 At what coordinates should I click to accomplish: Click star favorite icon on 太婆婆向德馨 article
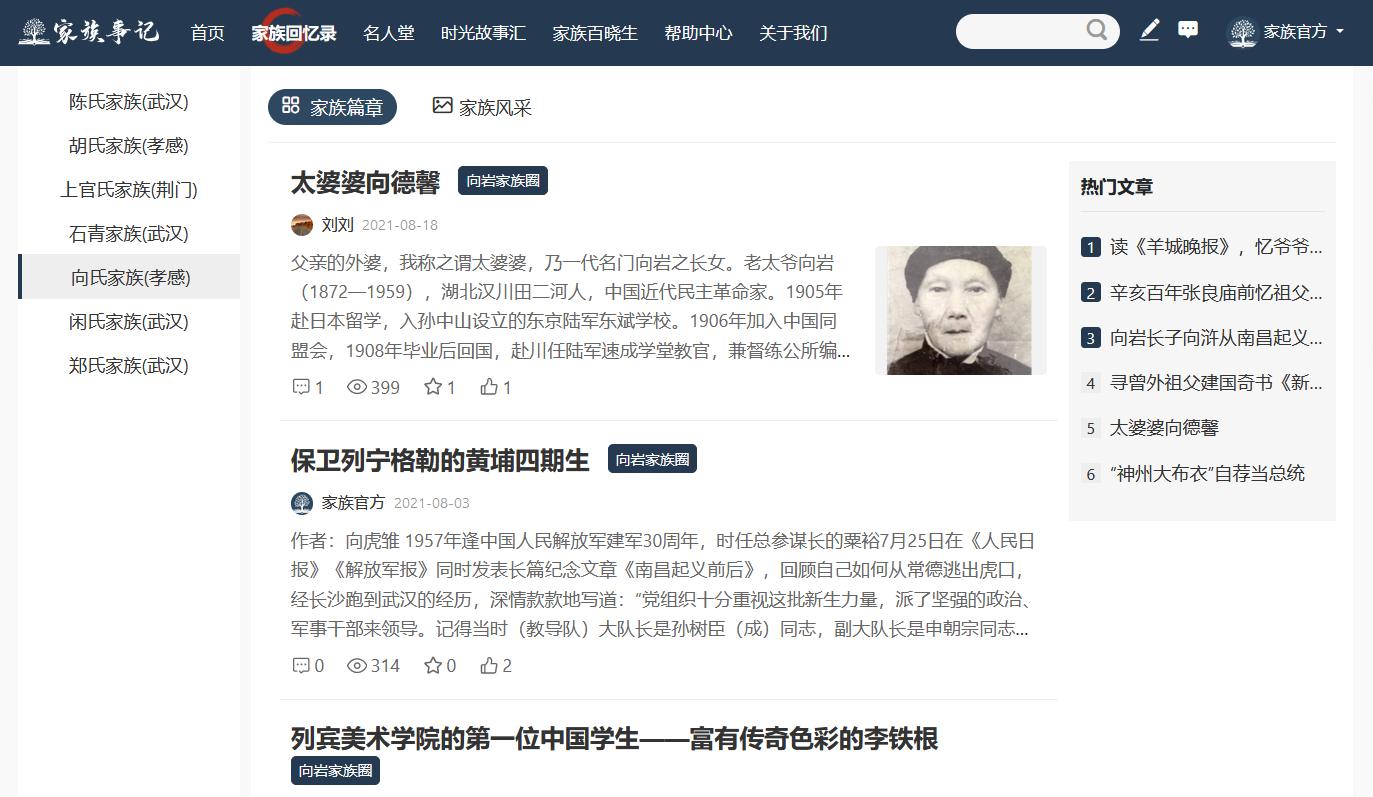(433, 387)
